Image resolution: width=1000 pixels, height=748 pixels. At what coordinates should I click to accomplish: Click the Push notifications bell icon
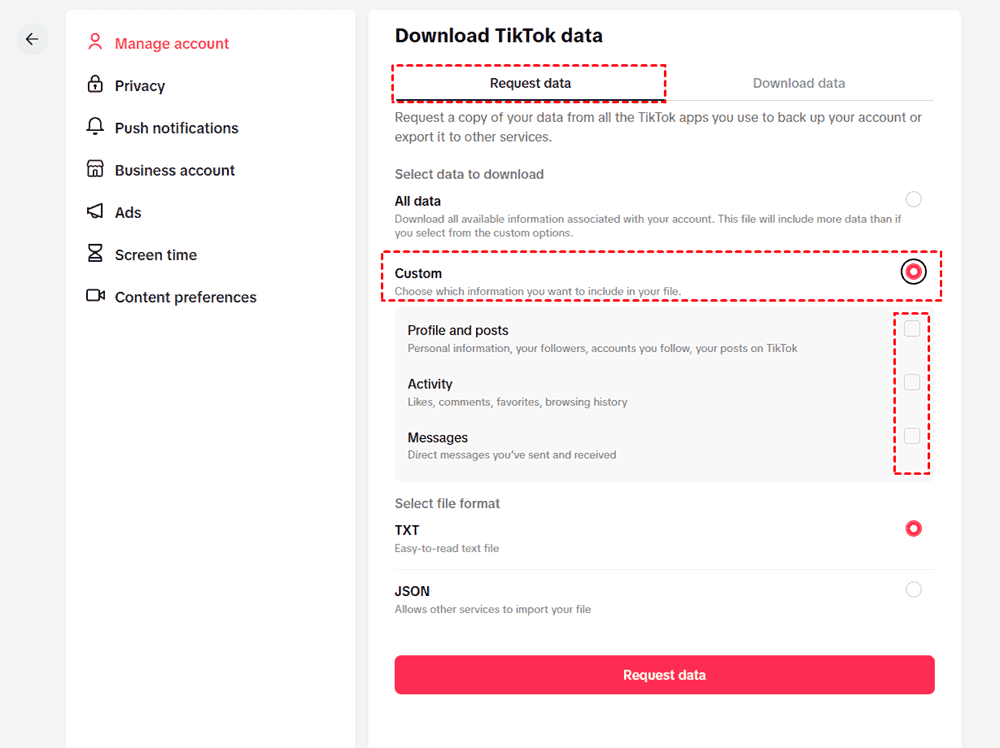tap(95, 127)
